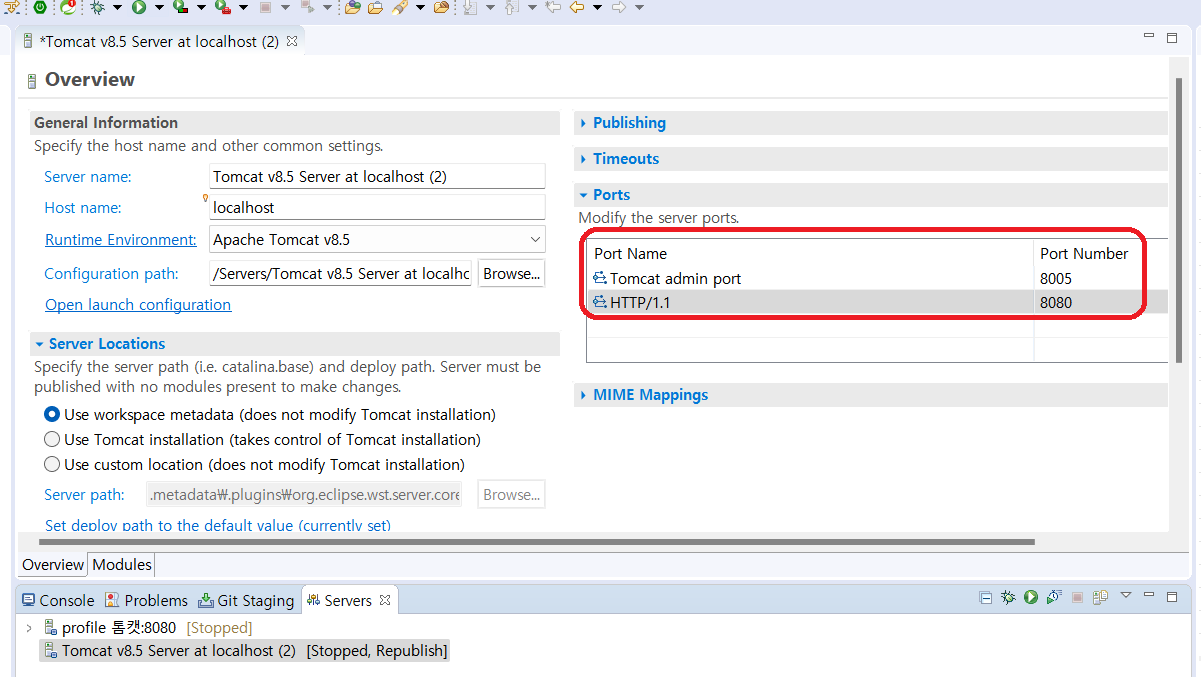
Task: Expand the MIME Mappings section
Action: (x=583, y=395)
